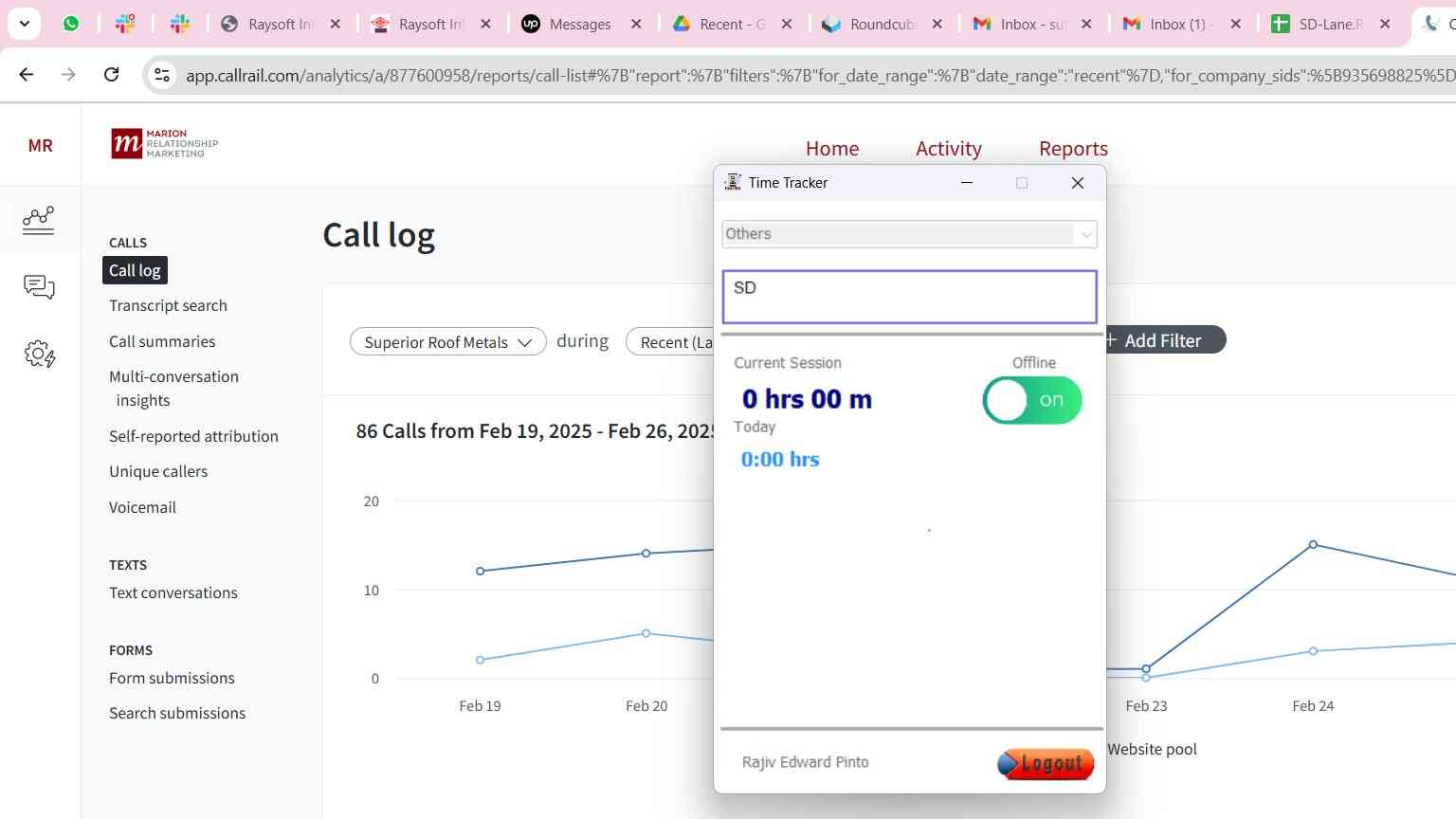Minimize the Time Tracker window
Viewport: 1456px width, 819px height.
tap(967, 183)
